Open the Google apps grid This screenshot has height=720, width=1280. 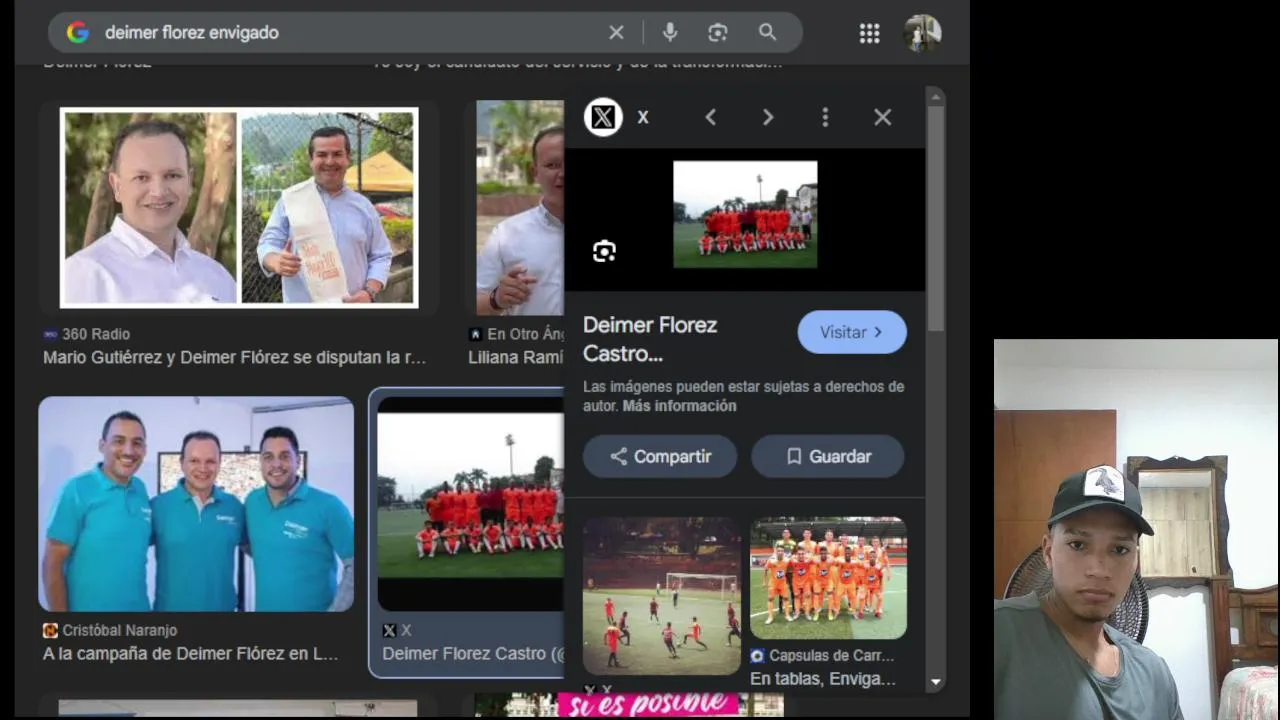pos(870,33)
